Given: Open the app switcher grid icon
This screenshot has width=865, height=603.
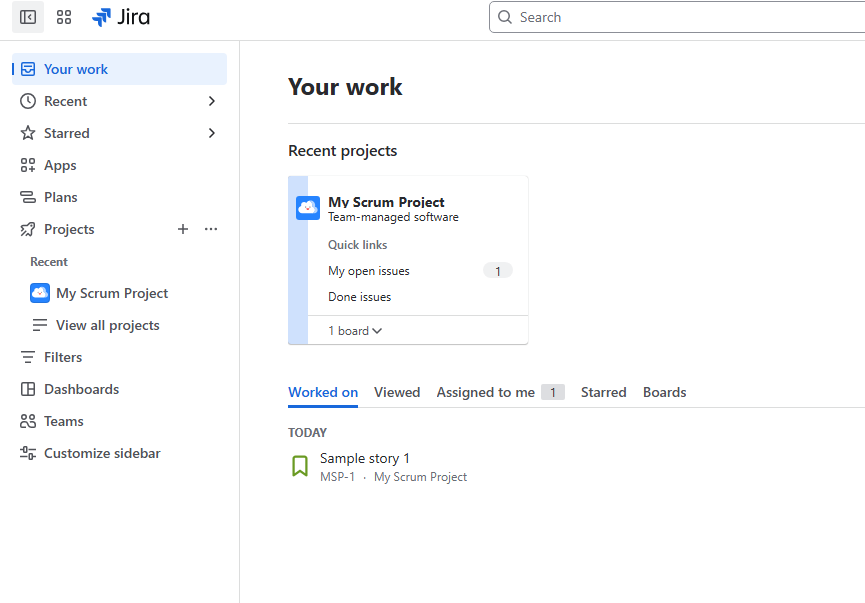Looking at the screenshot, I should [x=64, y=17].
